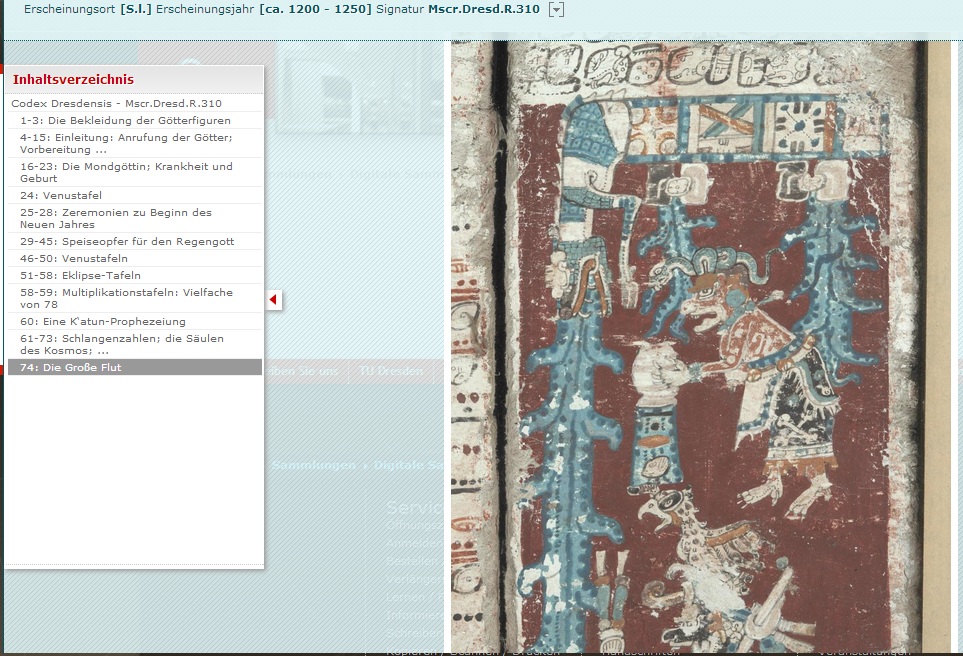Jump to 60: Eine K'atun-Prophezeiung
The image size is (963, 656).
pyautogui.click(x=103, y=321)
